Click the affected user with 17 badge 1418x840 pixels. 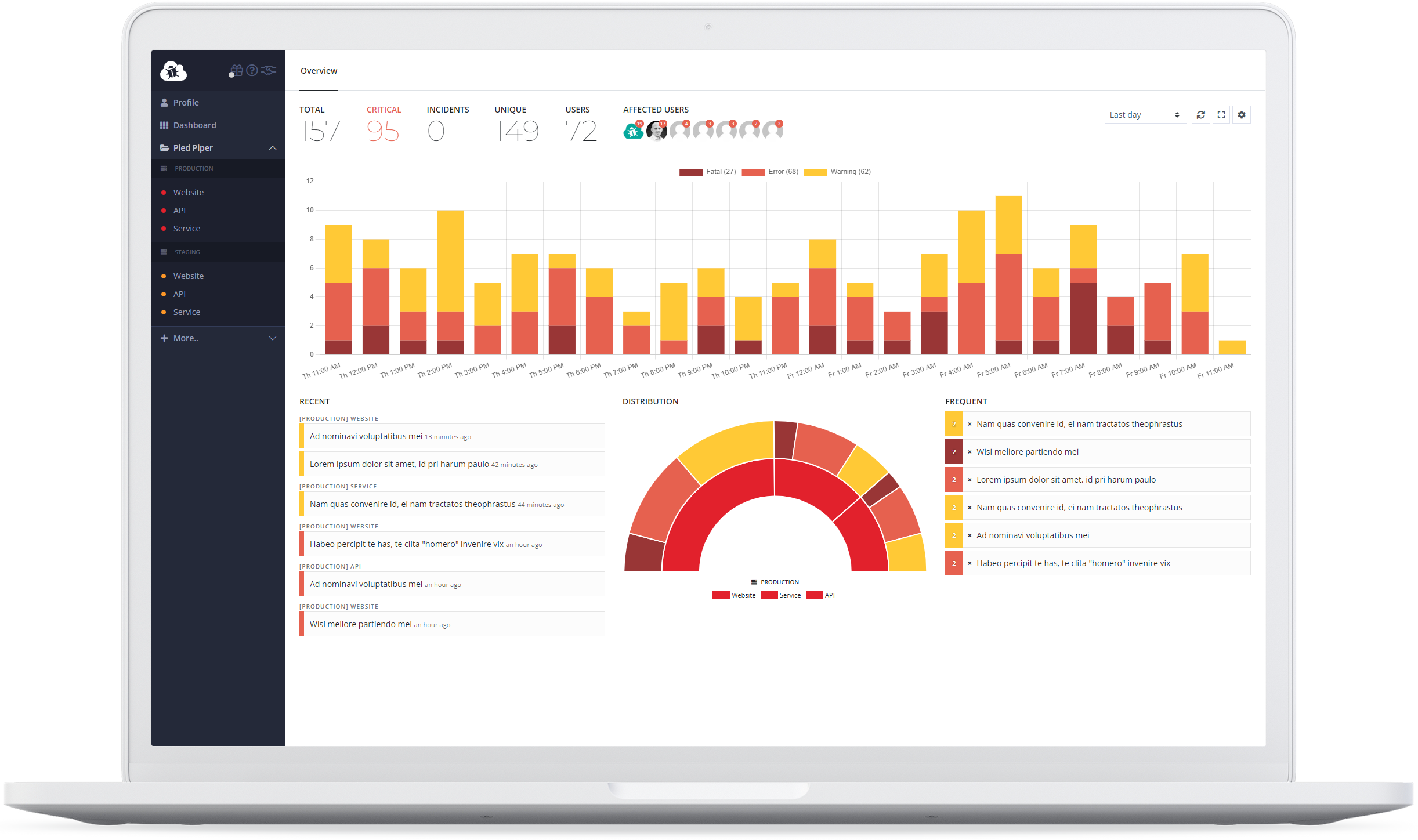pos(656,131)
